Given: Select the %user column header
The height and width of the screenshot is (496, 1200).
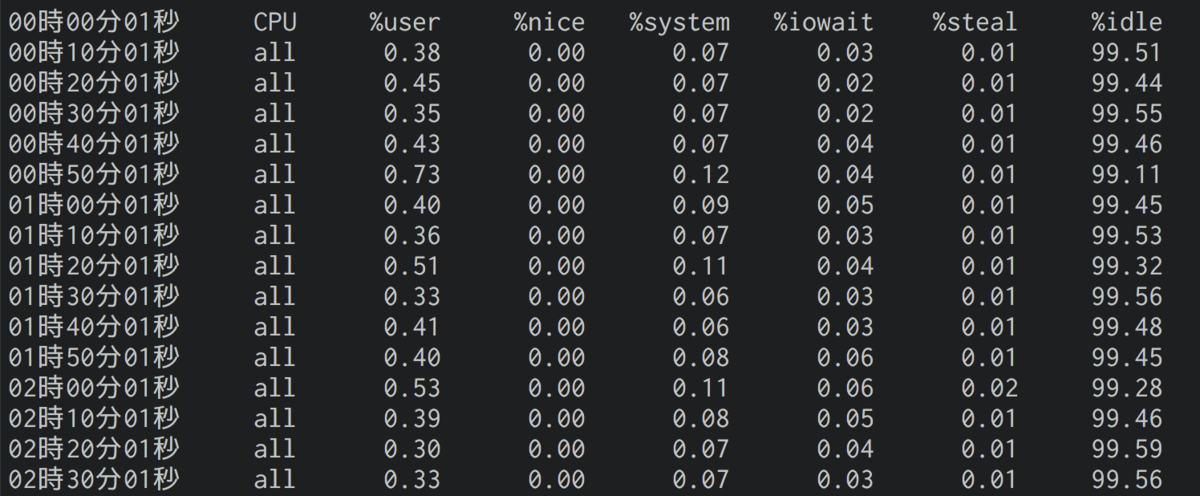Looking at the screenshot, I should (x=405, y=22).
